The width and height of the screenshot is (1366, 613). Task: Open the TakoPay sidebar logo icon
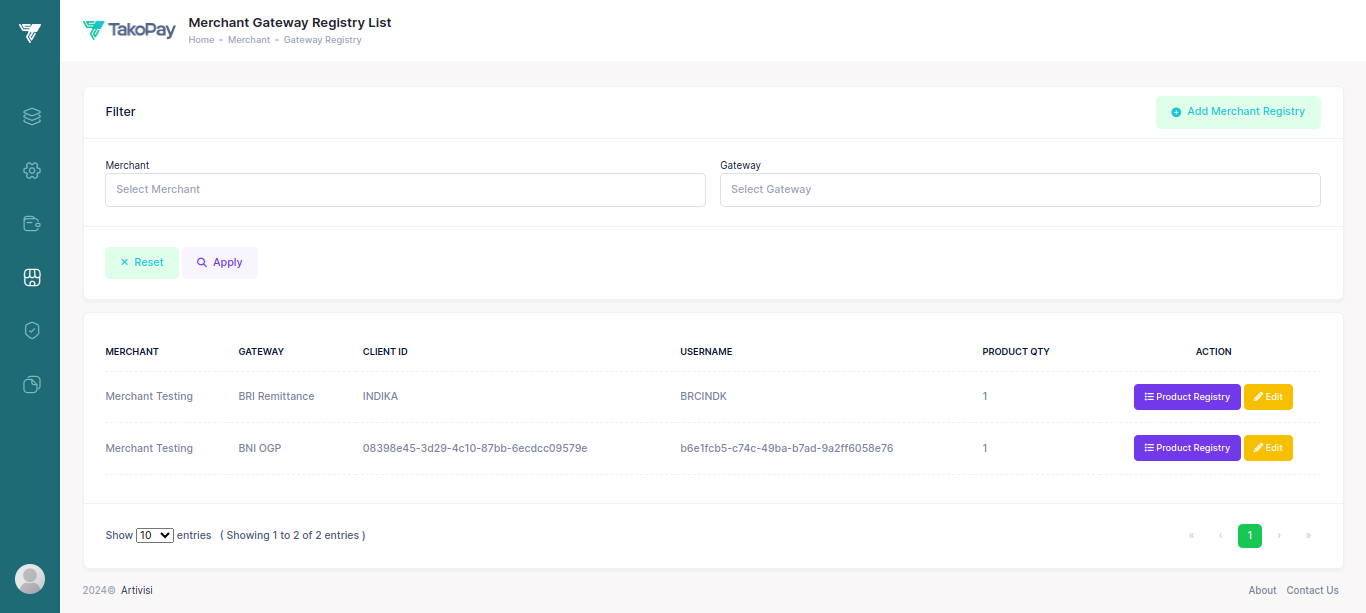click(30, 30)
